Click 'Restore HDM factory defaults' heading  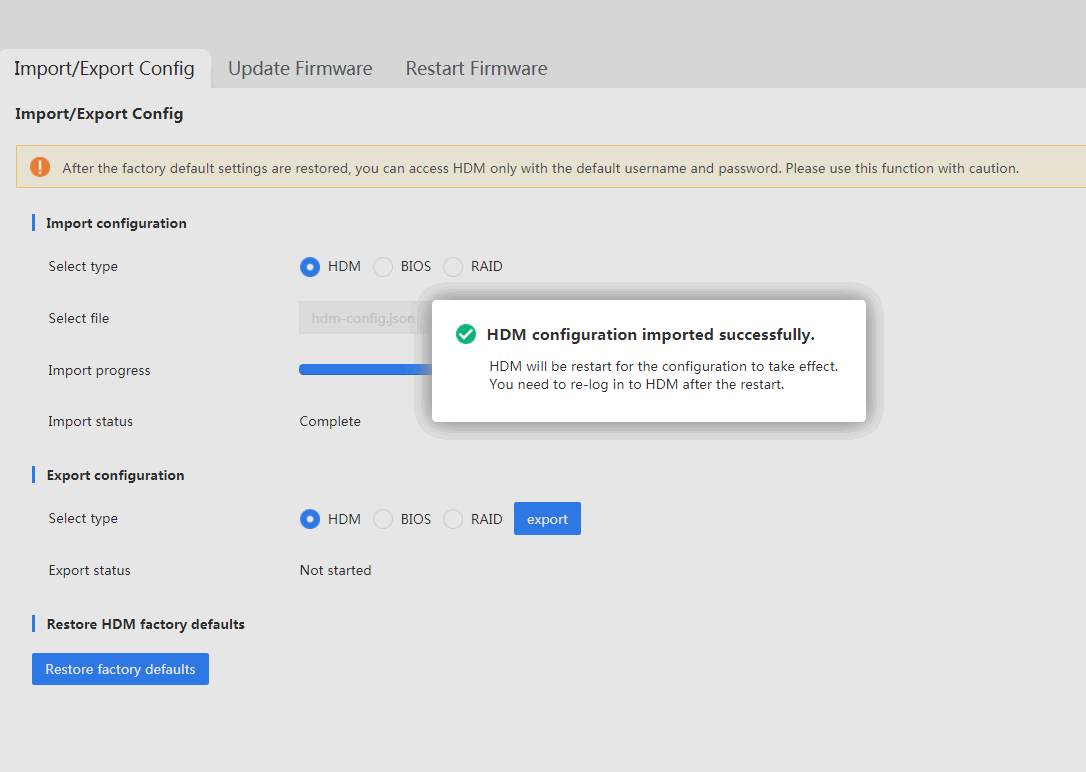tap(145, 624)
